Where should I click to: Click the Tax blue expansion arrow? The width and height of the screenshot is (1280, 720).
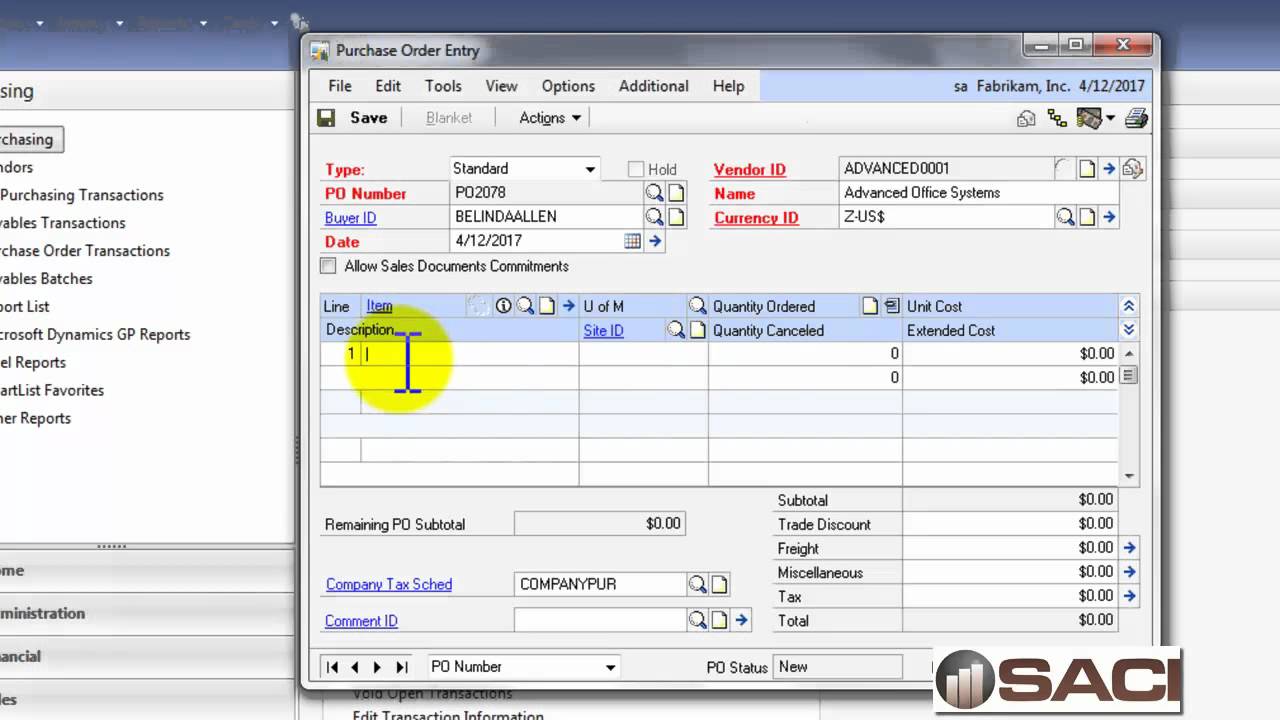point(1129,596)
